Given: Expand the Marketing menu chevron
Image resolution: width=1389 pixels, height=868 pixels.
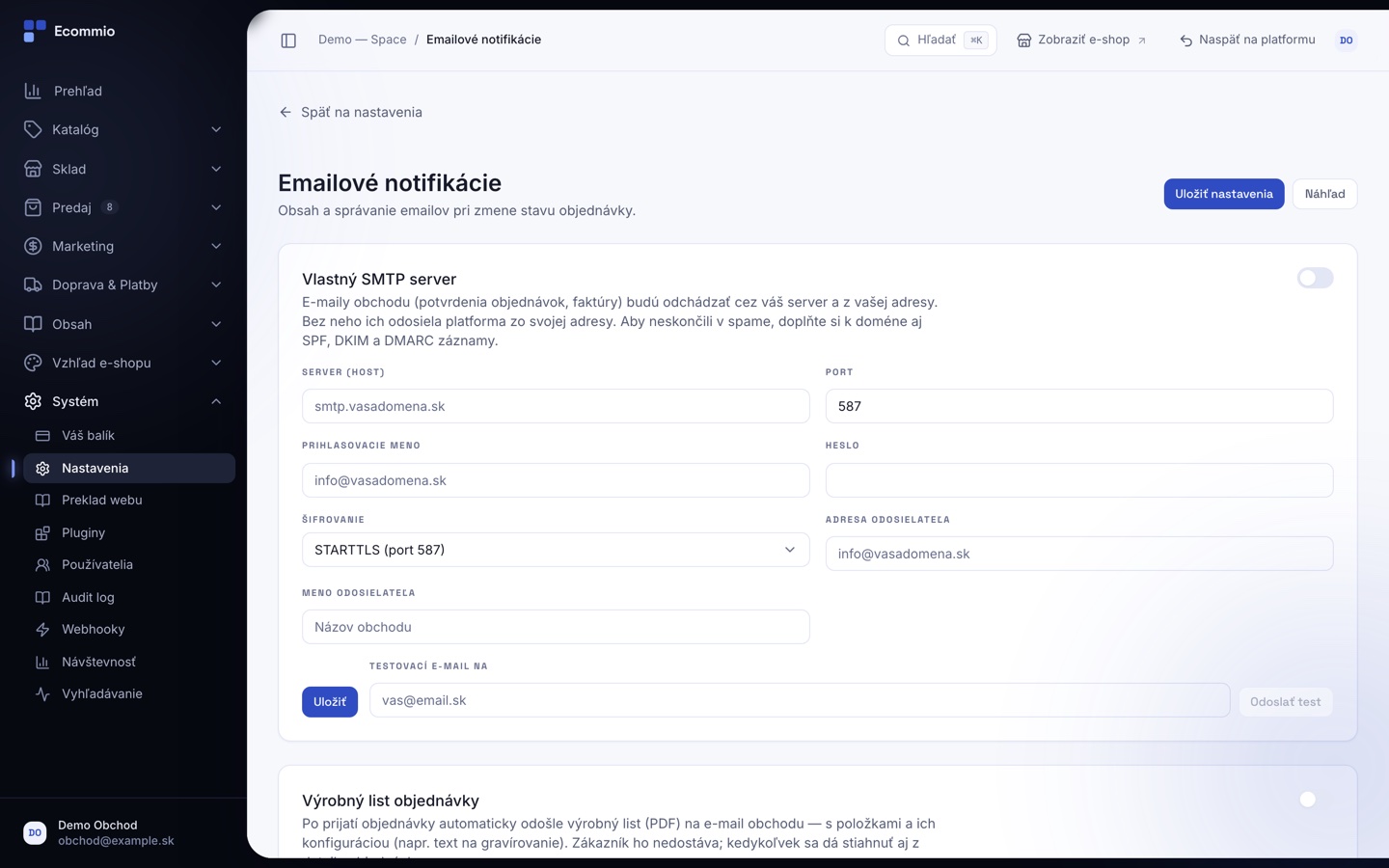Looking at the screenshot, I should 216,246.
